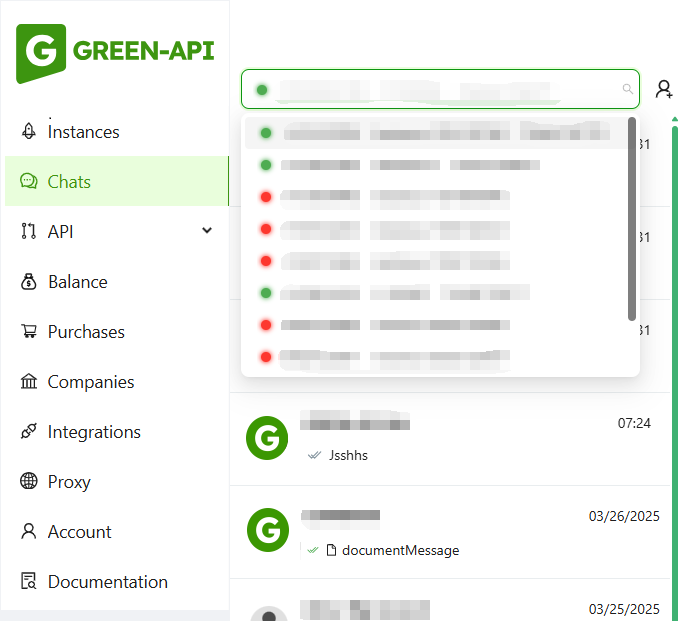The height and width of the screenshot is (621, 680).
Task: Open the Account menu item
Action: coord(79,532)
